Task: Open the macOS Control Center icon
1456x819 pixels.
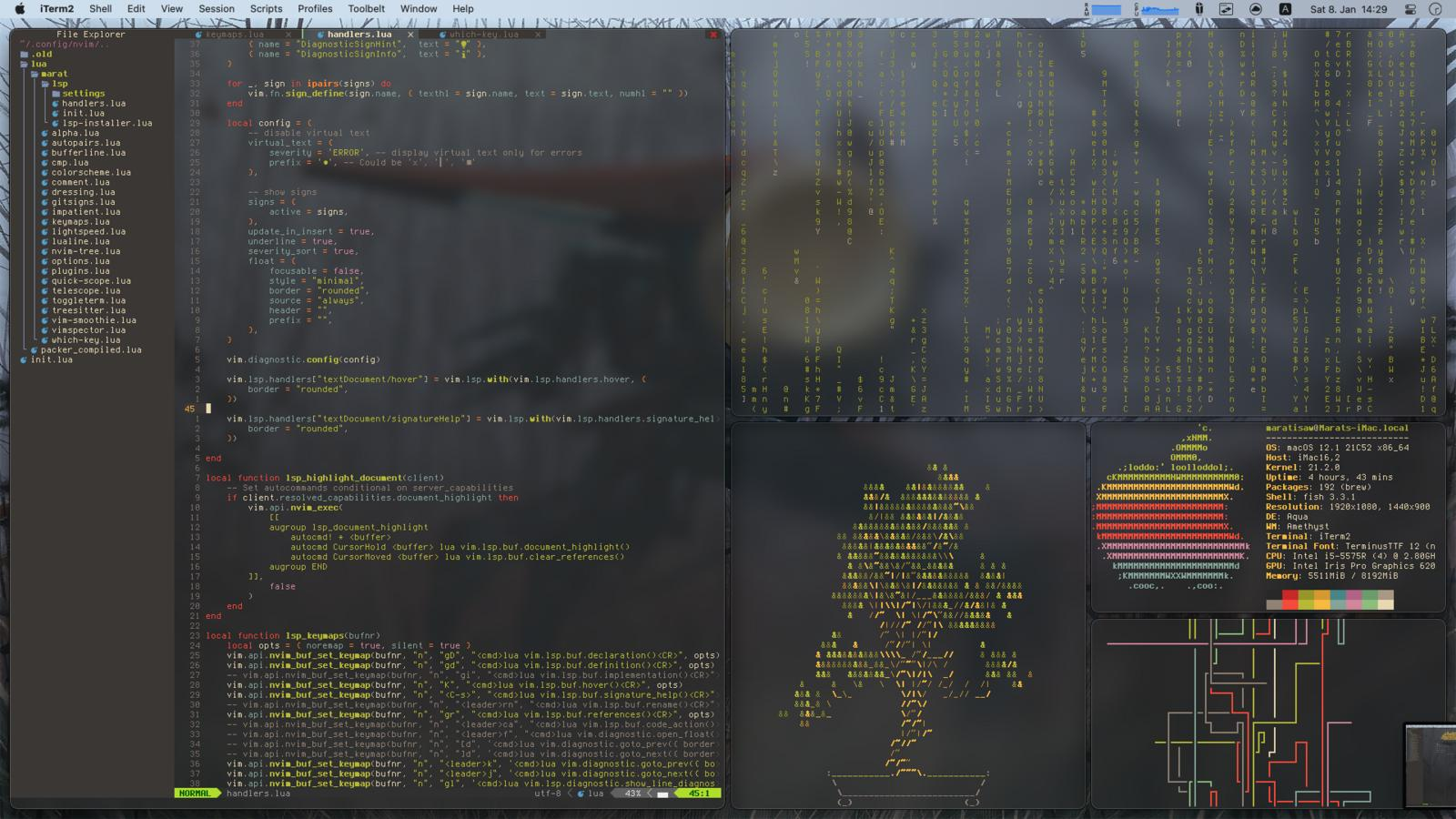Action: point(1410,9)
